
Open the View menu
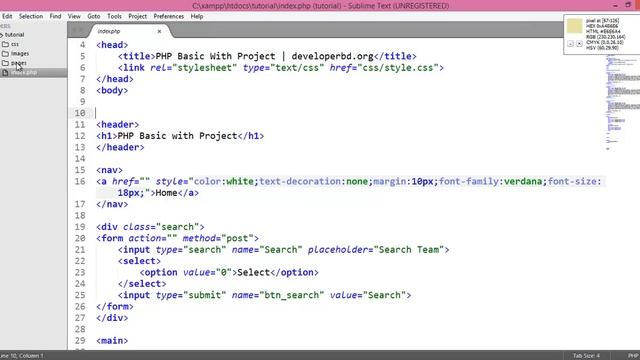74,16
